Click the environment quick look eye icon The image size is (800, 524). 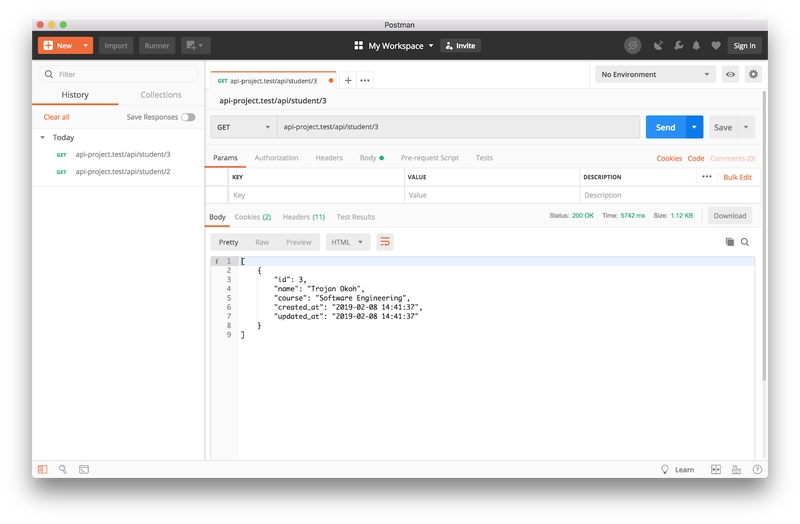(731, 74)
